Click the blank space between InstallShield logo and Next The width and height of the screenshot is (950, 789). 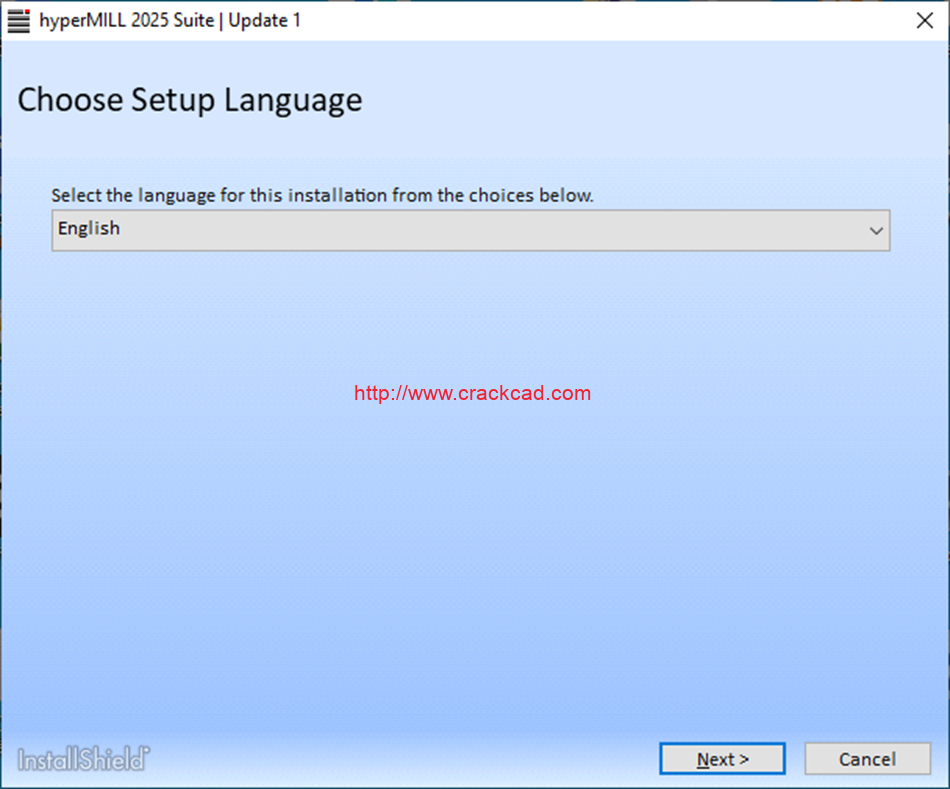(x=400, y=758)
